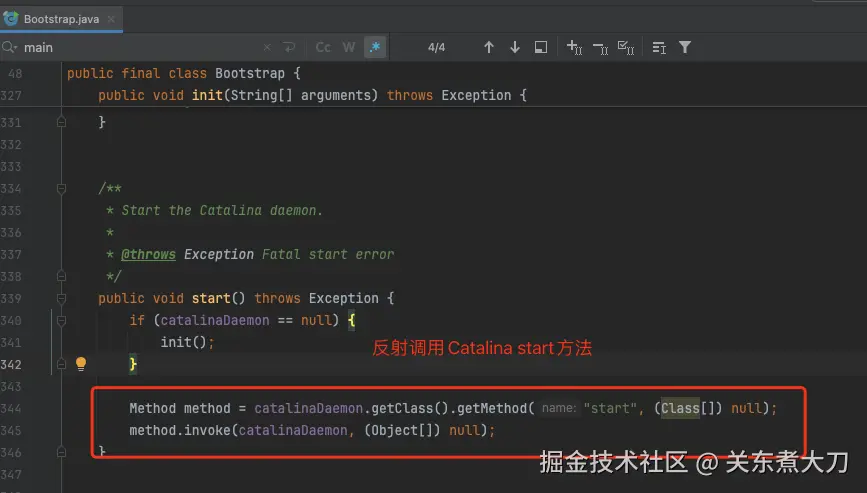Collapse fold marker at line 346
This screenshot has width=867, height=493.
pos(61,452)
